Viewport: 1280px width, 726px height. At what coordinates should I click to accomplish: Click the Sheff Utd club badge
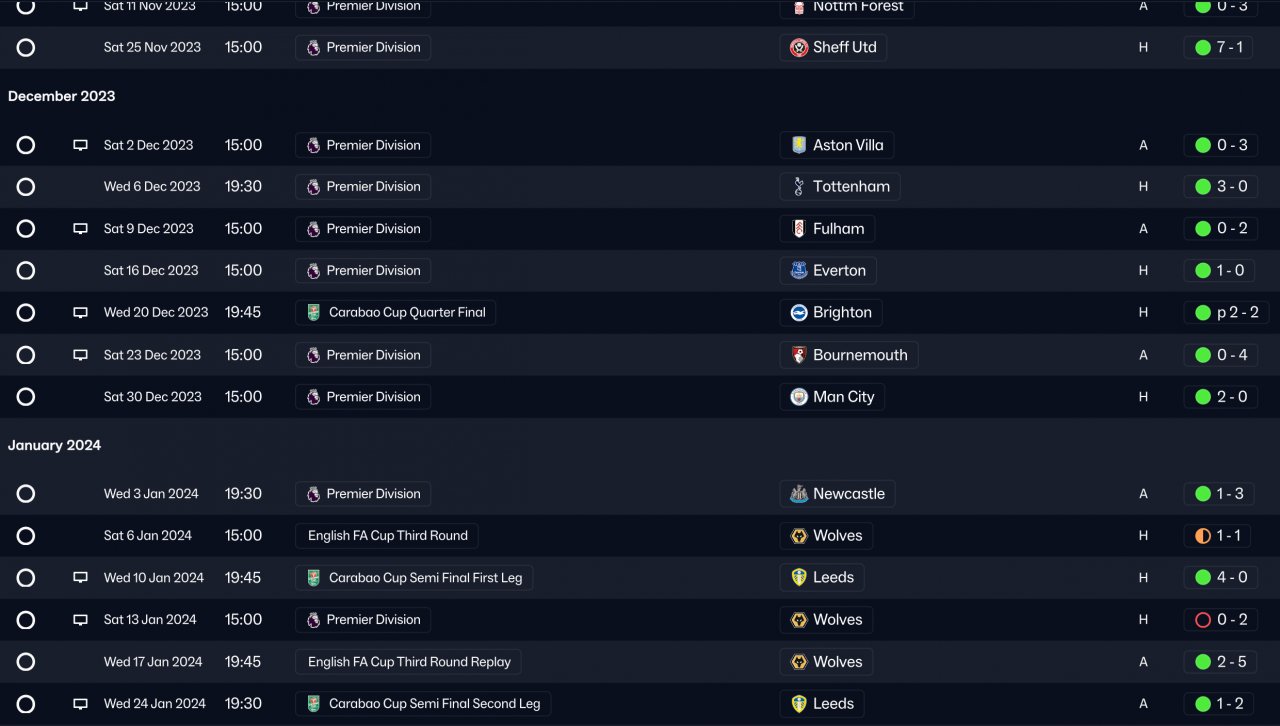(798, 48)
